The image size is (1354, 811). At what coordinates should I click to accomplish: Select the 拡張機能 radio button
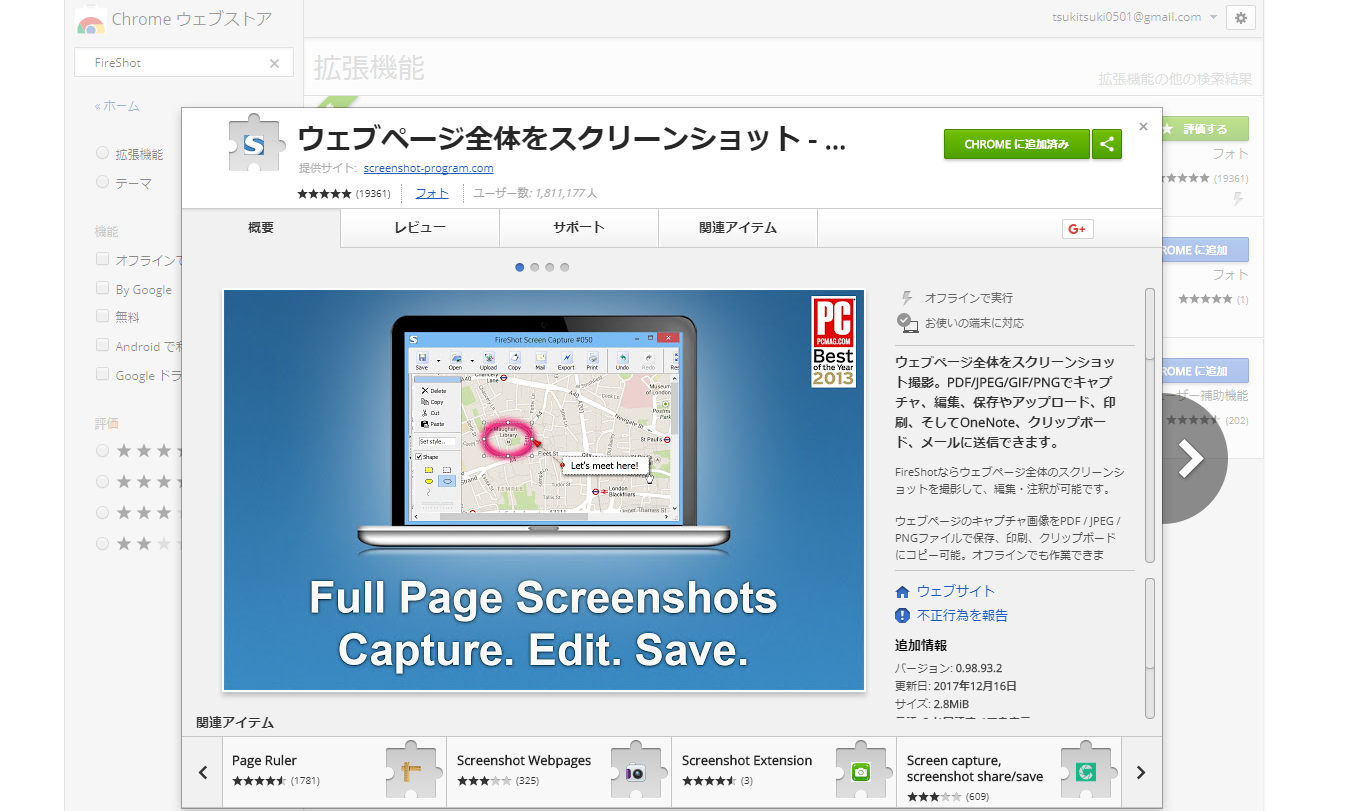pos(102,154)
